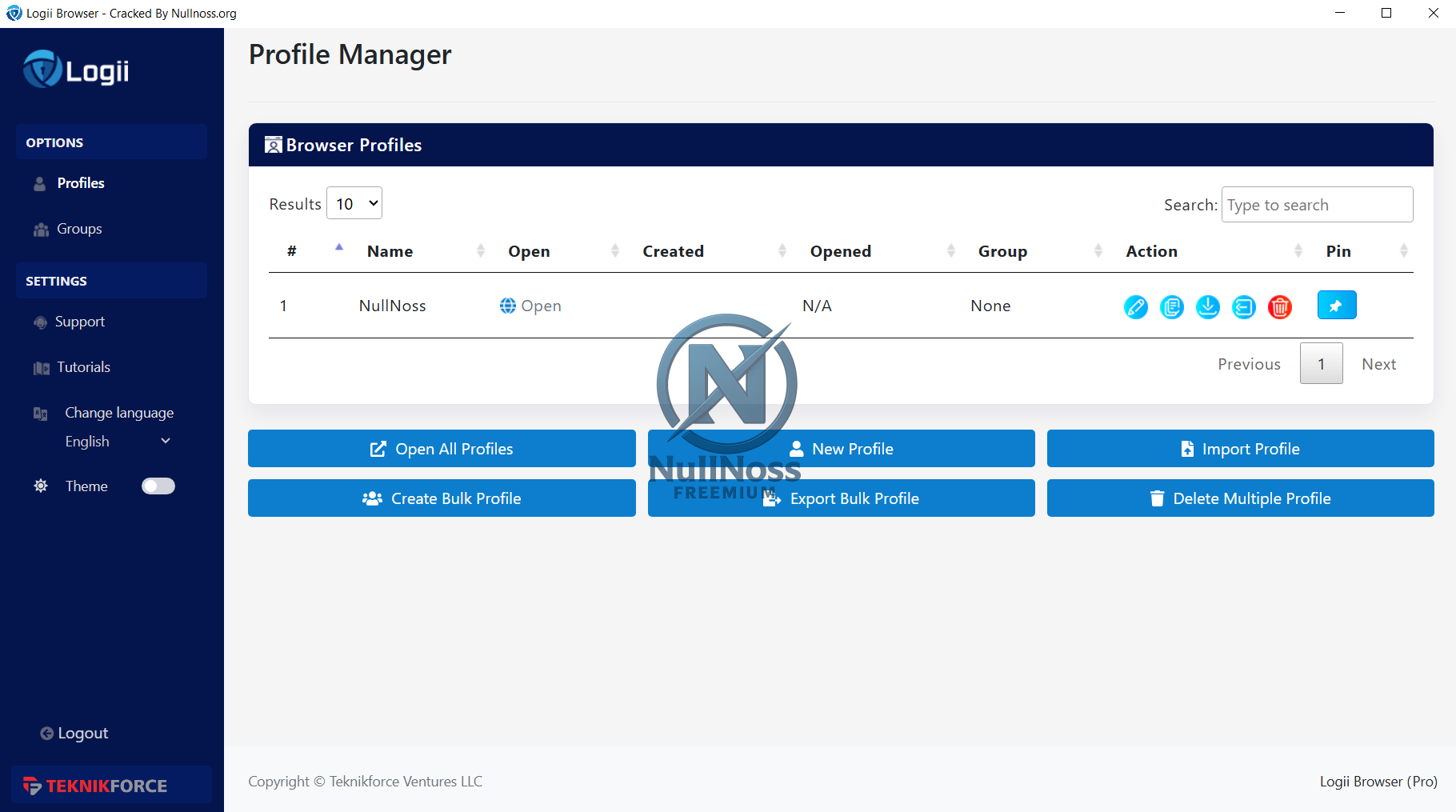
Task: Click the globe icon beside Open
Action: click(507, 306)
